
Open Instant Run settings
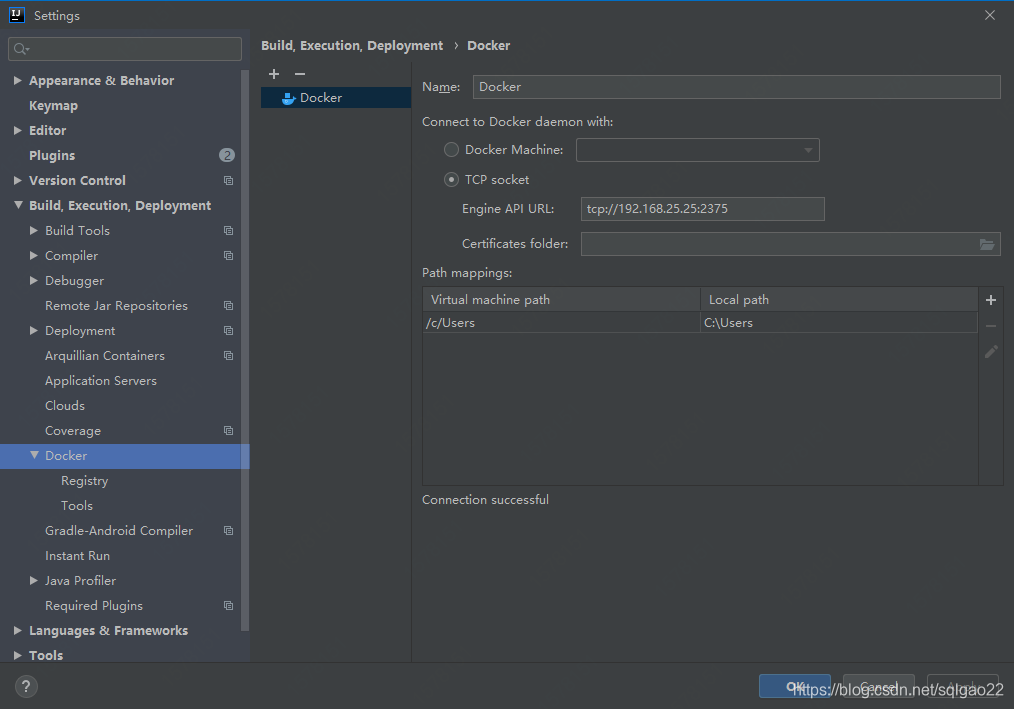point(78,556)
